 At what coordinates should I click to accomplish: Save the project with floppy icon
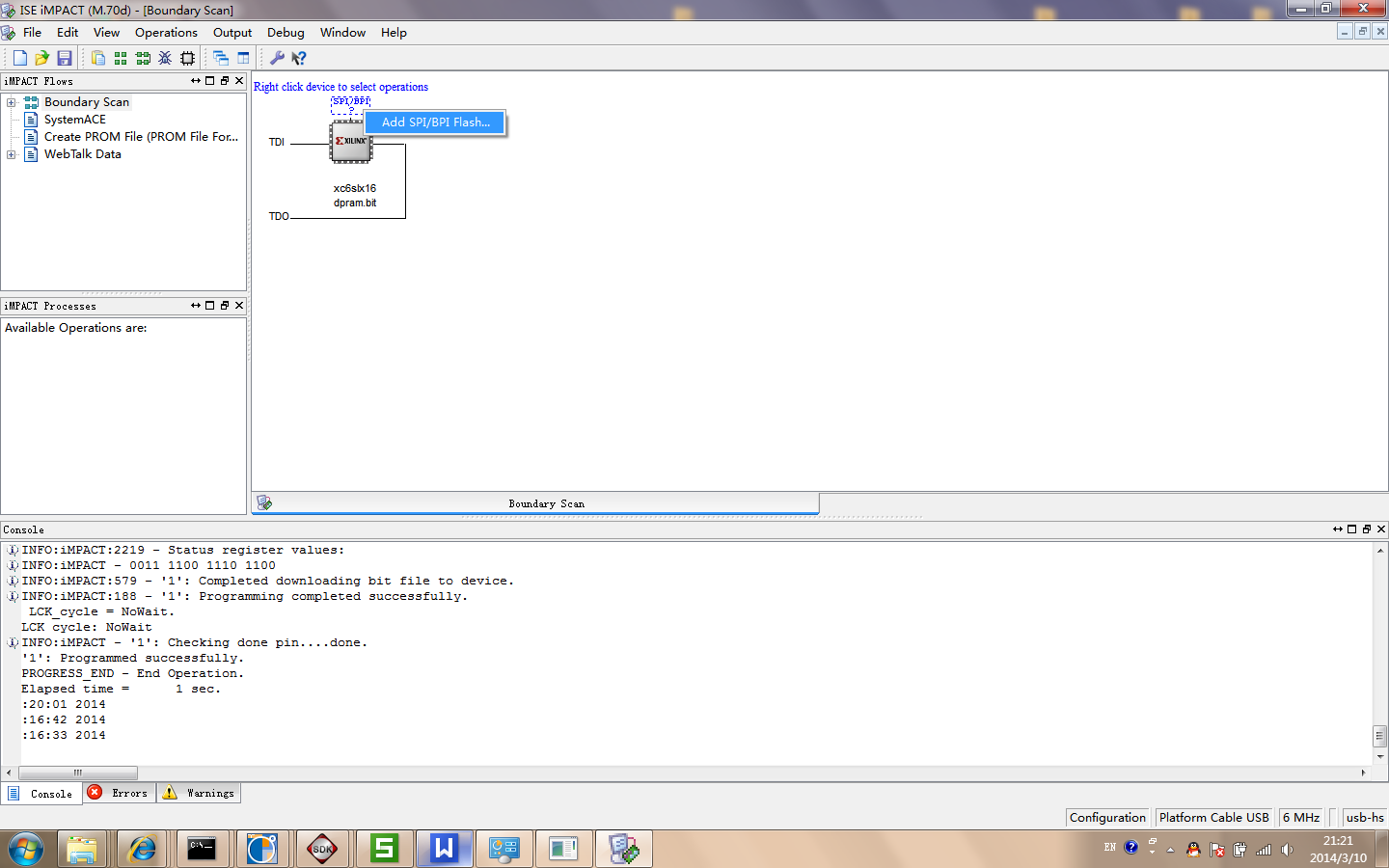(65, 58)
